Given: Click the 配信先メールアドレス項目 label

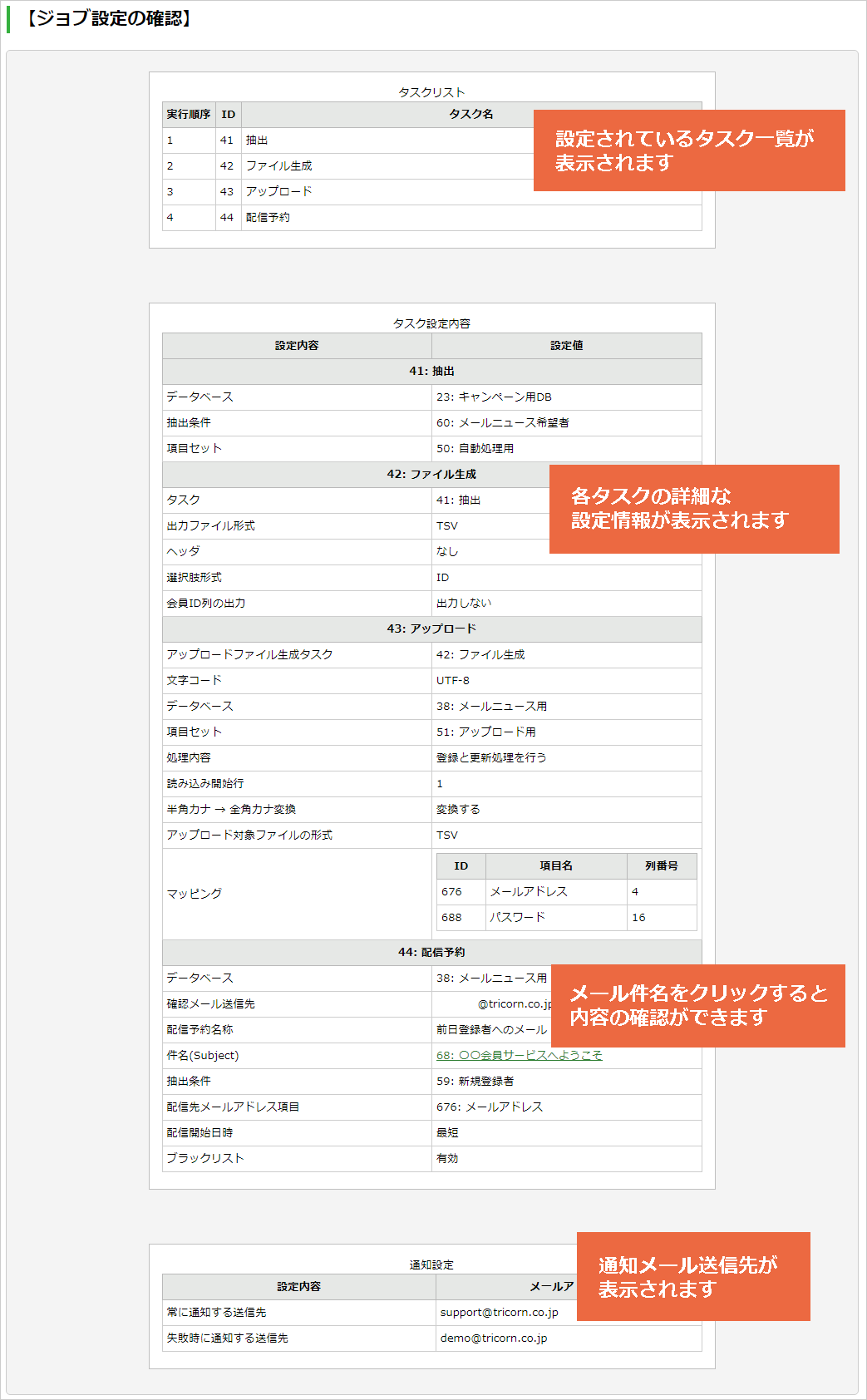Looking at the screenshot, I should [x=233, y=1107].
